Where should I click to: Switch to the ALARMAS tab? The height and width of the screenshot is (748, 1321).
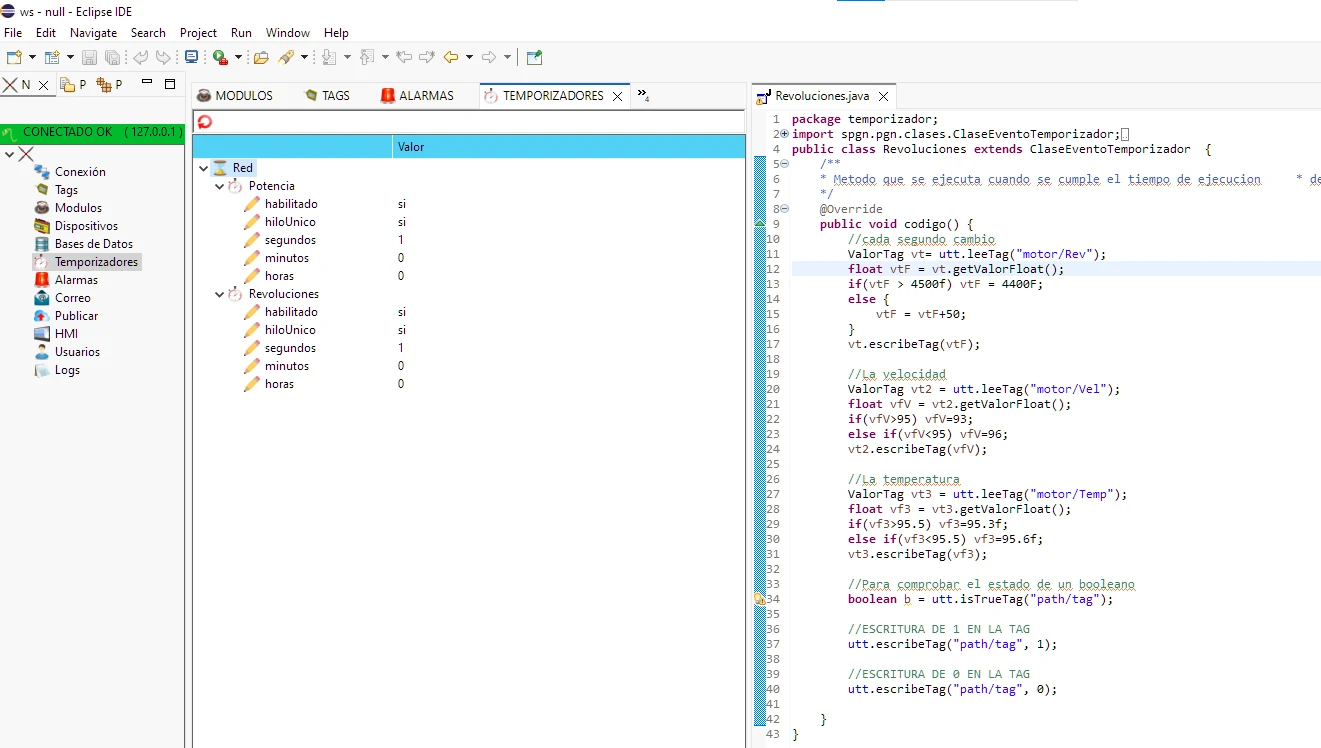(x=425, y=96)
